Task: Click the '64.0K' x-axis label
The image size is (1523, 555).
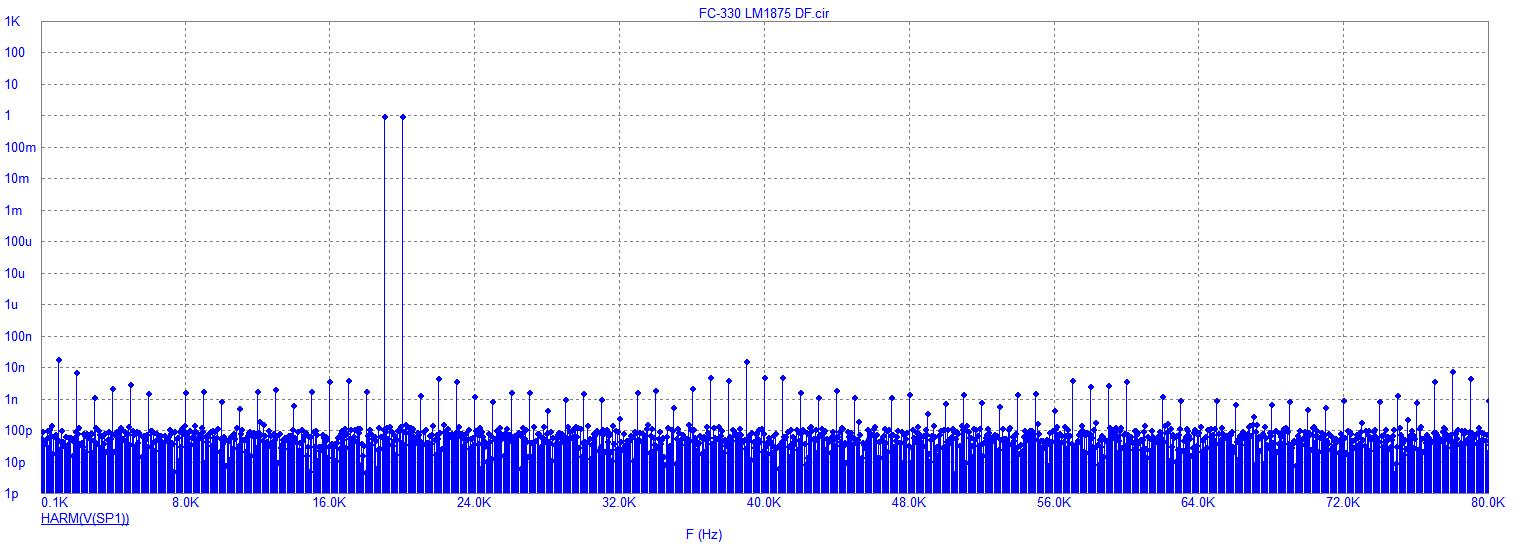Action: [x=1198, y=503]
